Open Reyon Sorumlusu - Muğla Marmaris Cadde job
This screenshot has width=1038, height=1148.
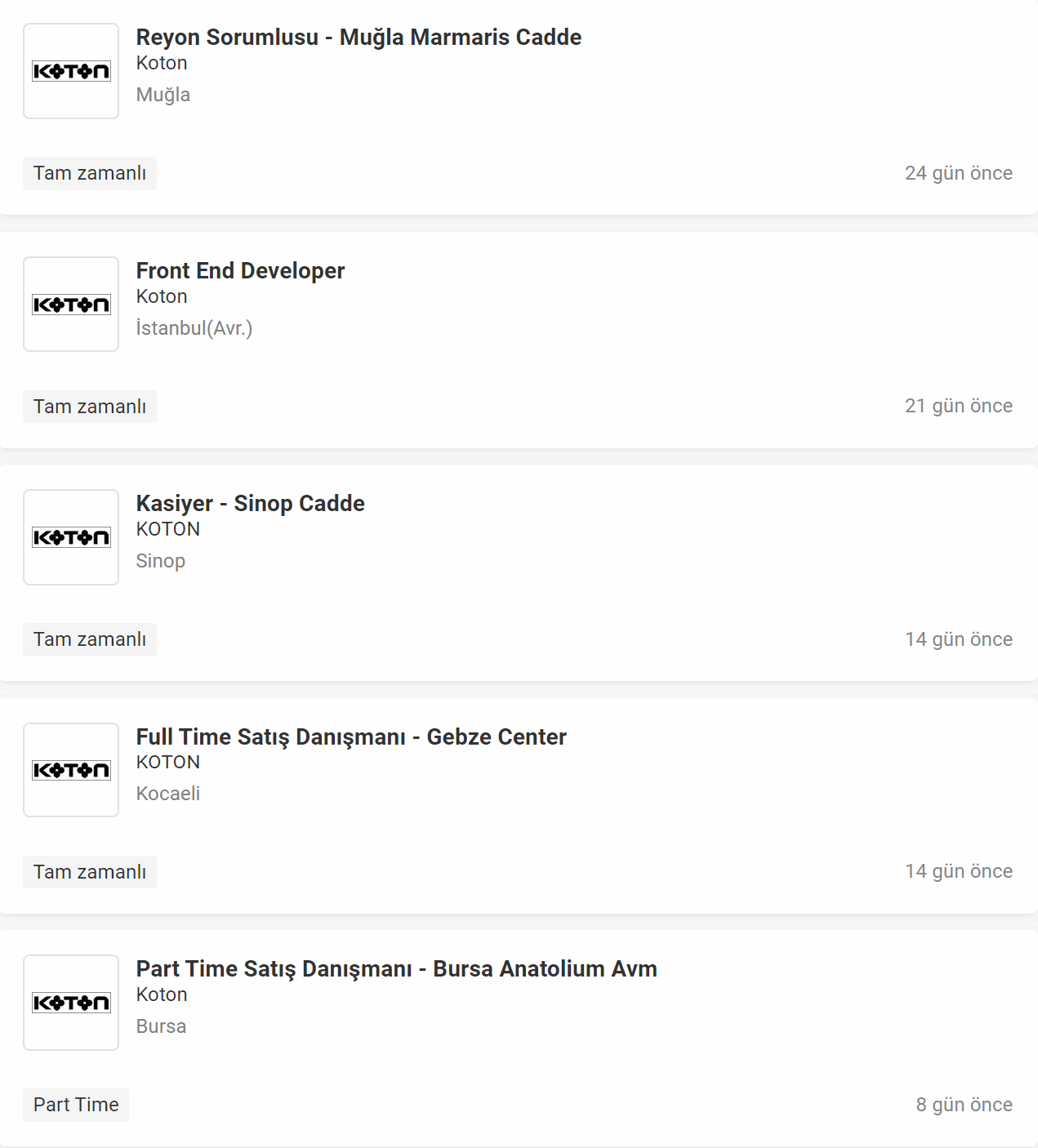pos(359,38)
